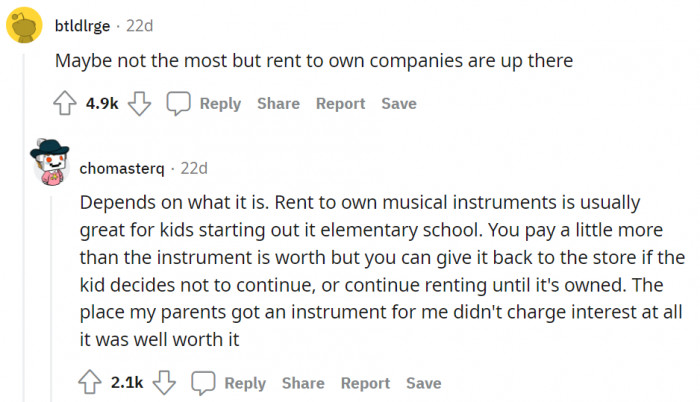Click comment bubble icon on btldlrge's comment
Viewport: 700px width, 402px height.
point(179,104)
